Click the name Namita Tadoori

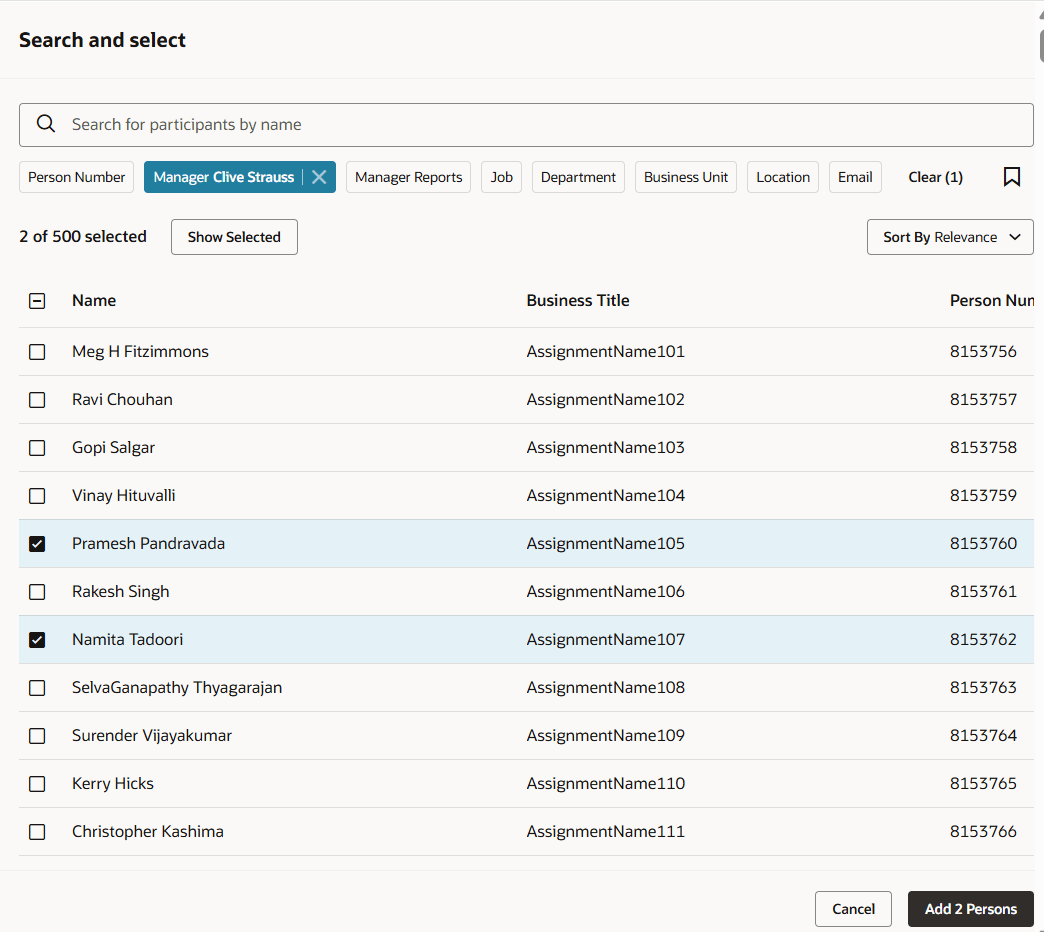pyautogui.click(x=128, y=639)
